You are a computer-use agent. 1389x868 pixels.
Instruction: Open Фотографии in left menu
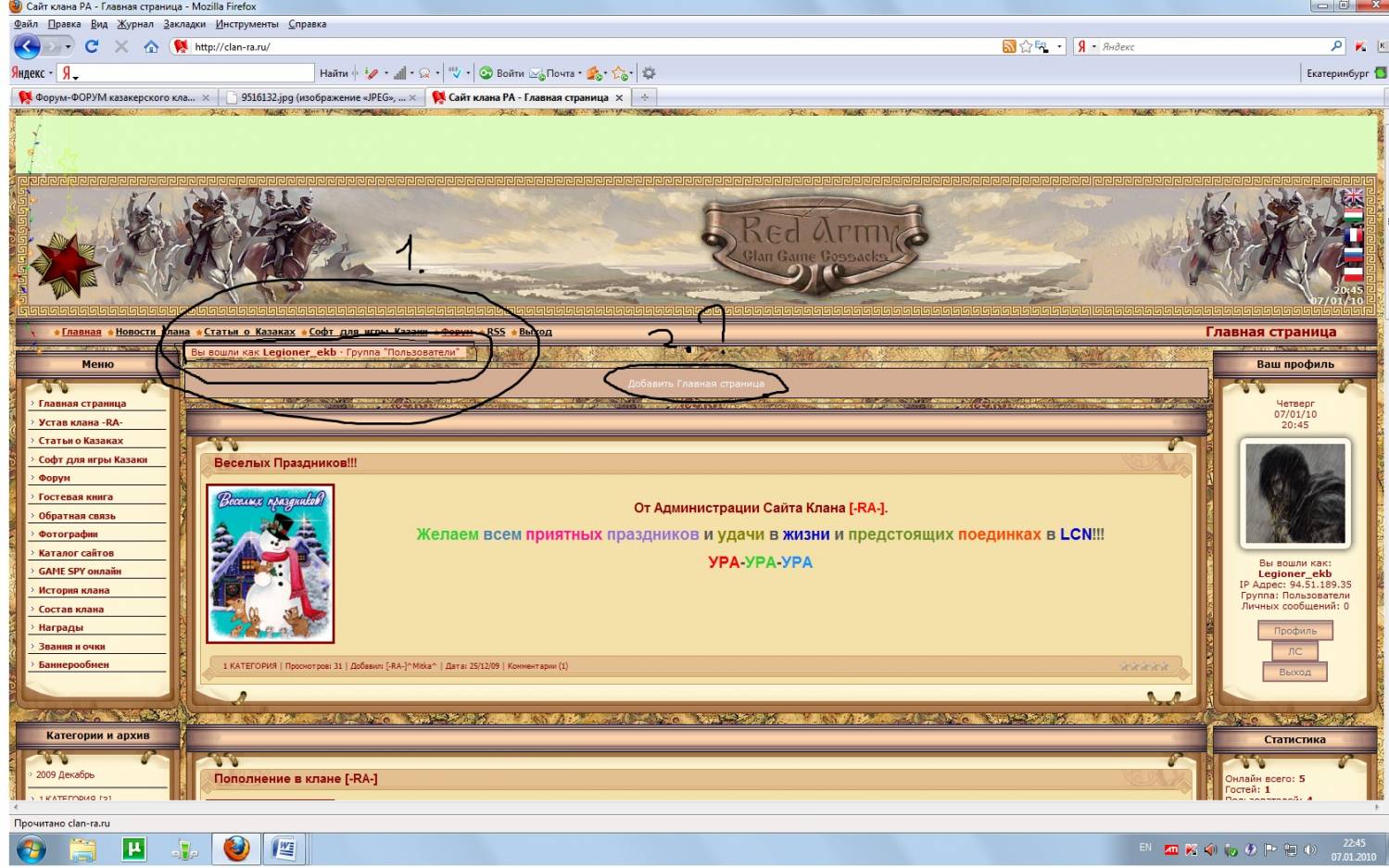tap(68, 534)
